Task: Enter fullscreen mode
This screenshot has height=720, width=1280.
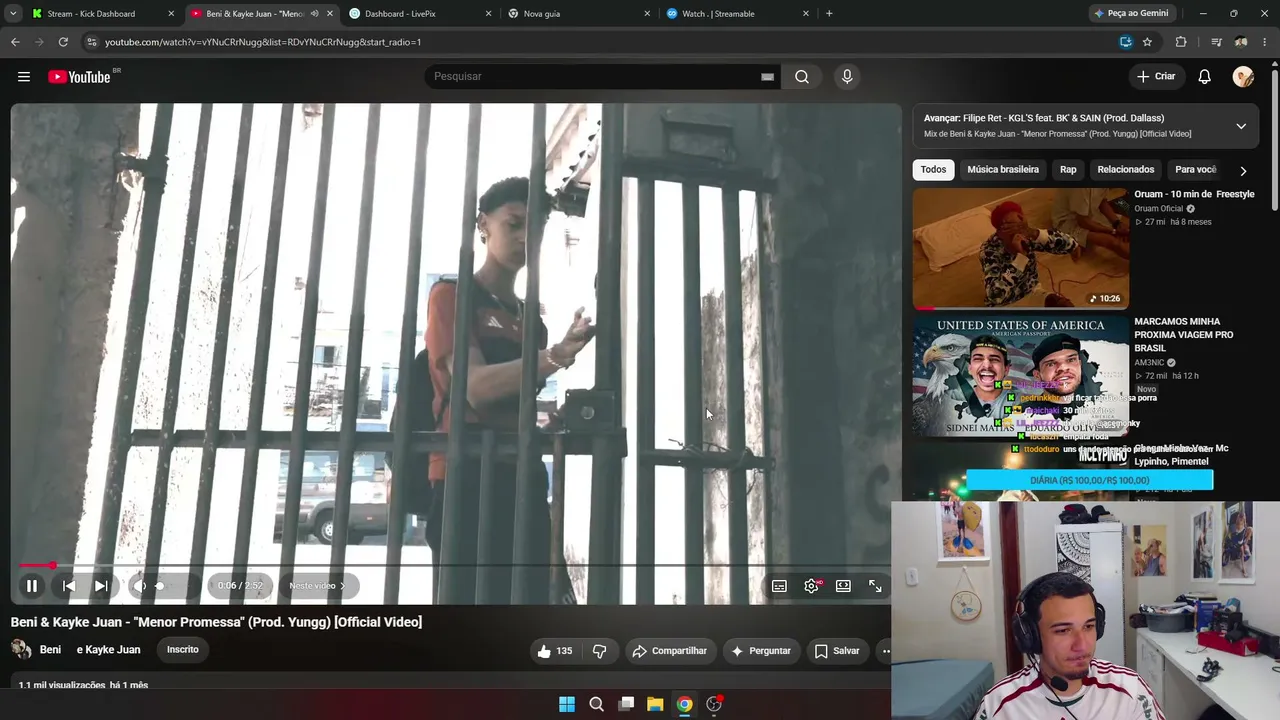Action: click(x=875, y=586)
